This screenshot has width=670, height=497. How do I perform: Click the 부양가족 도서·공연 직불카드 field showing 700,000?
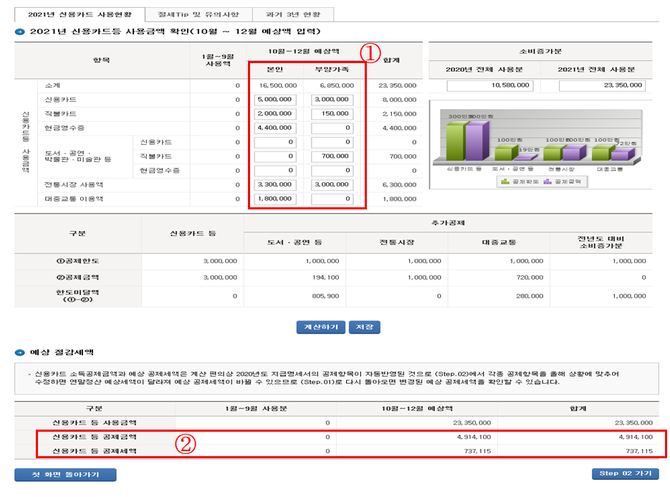tap(332, 156)
